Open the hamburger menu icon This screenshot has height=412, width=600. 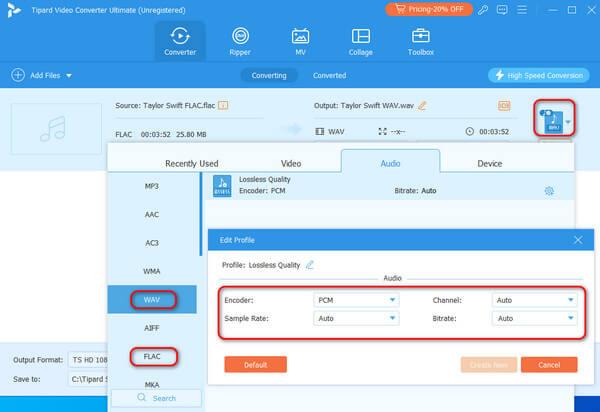[522, 10]
